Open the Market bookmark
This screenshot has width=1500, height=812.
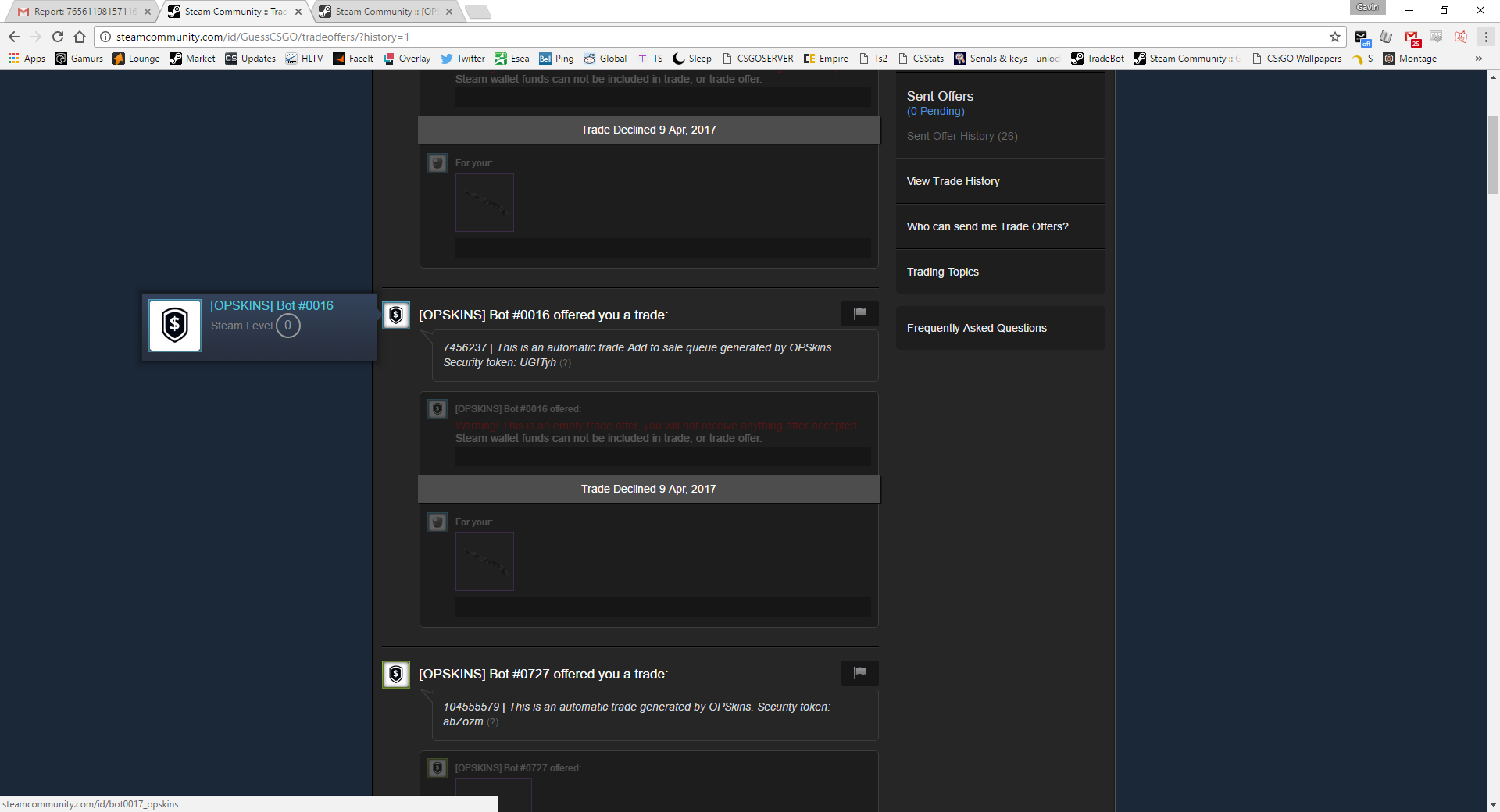(x=192, y=59)
